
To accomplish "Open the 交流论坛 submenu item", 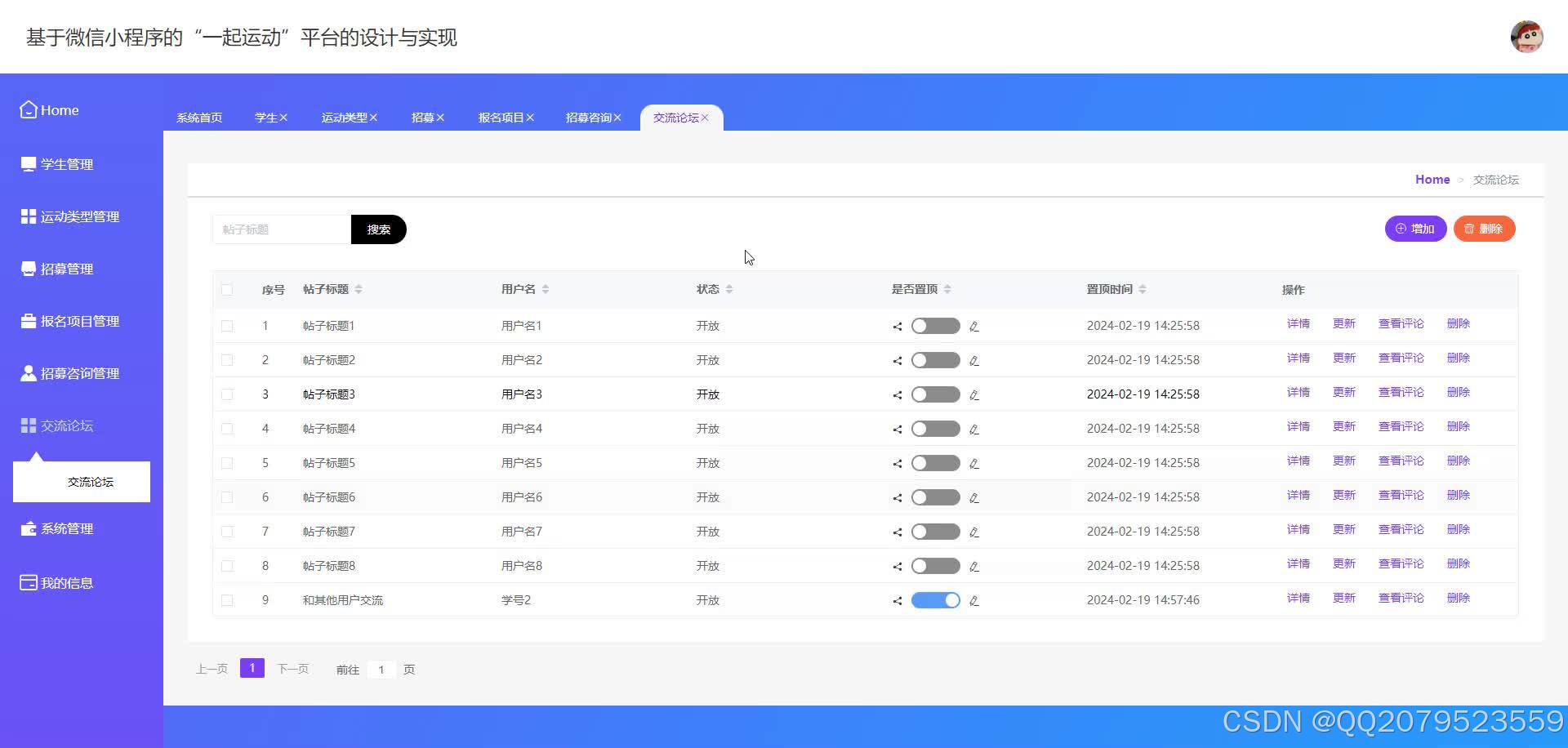I will point(82,482).
